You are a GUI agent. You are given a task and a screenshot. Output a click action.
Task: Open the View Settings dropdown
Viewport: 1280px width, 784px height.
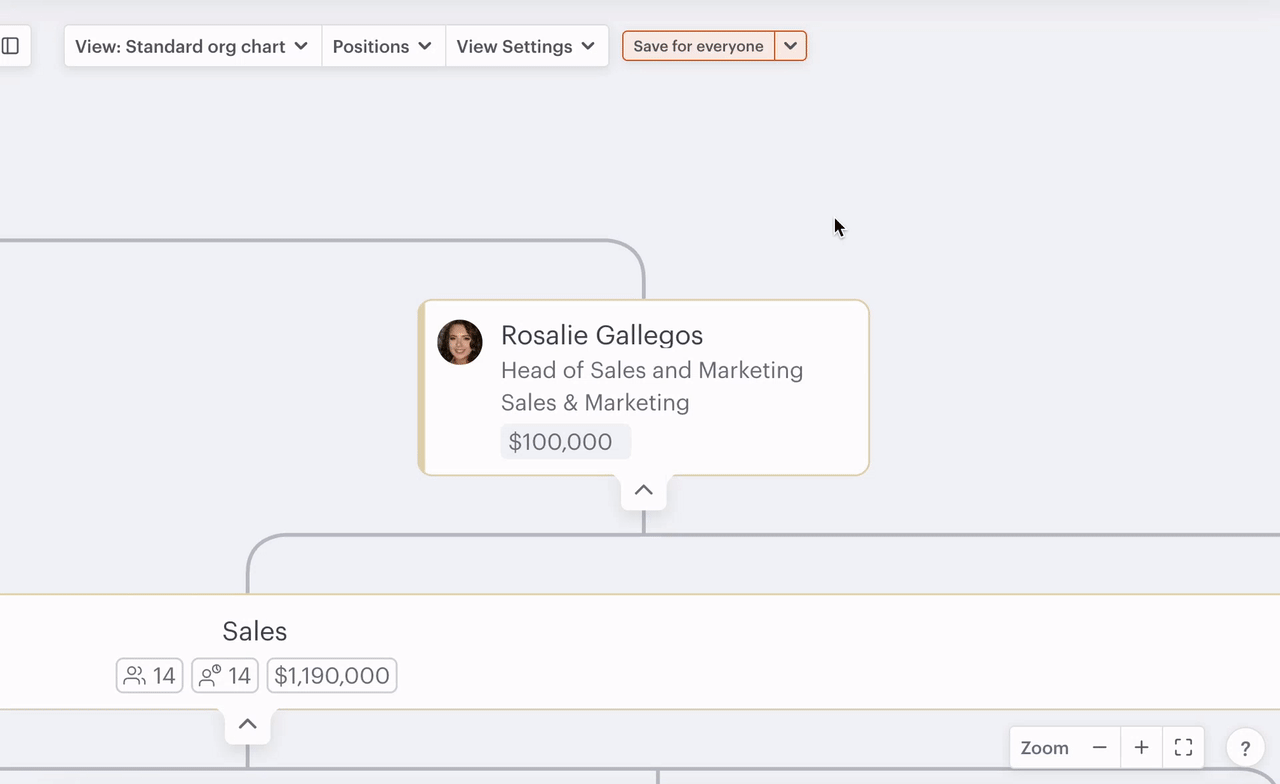pyautogui.click(x=527, y=45)
